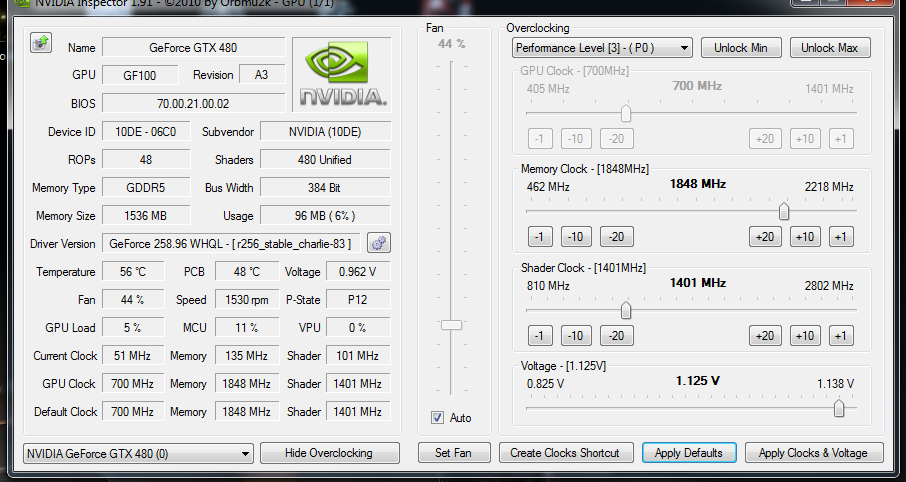Decrease Shader Clock by 20 MHz
This screenshot has width=906, height=482.
pyautogui.click(x=617, y=335)
